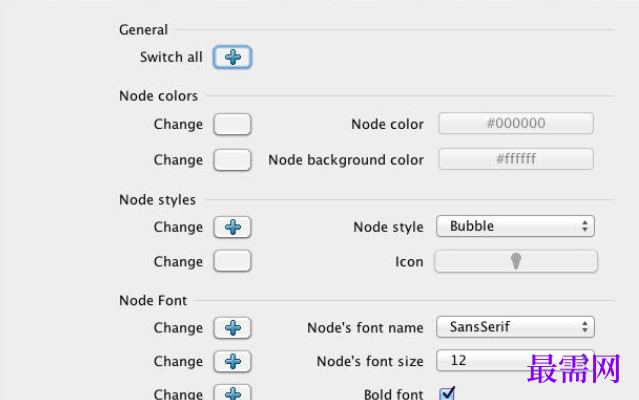Click plus toggle for Node's font size

[x=232, y=361]
